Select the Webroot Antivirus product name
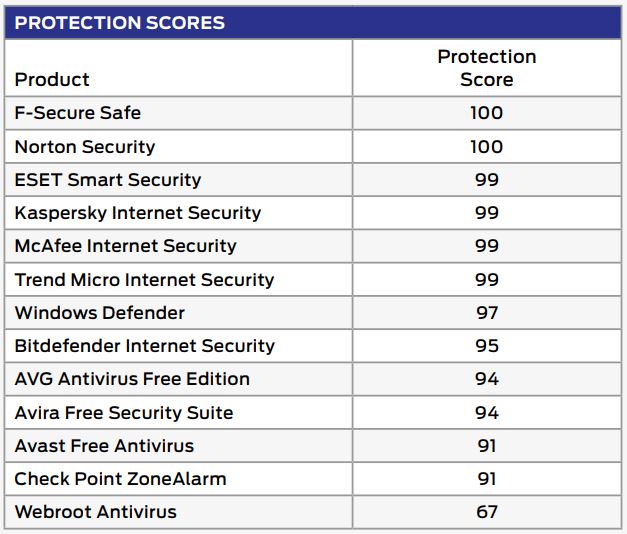 [x=96, y=512]
